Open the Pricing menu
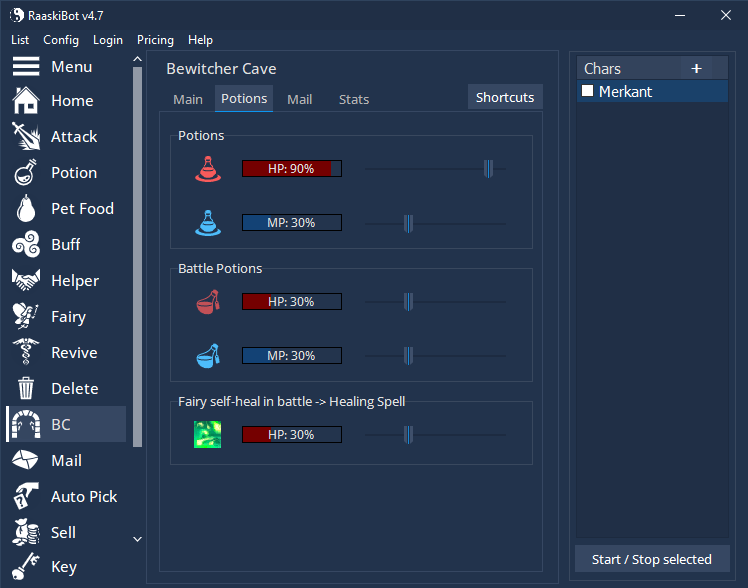The image size is (748, 588). [156, 40]
